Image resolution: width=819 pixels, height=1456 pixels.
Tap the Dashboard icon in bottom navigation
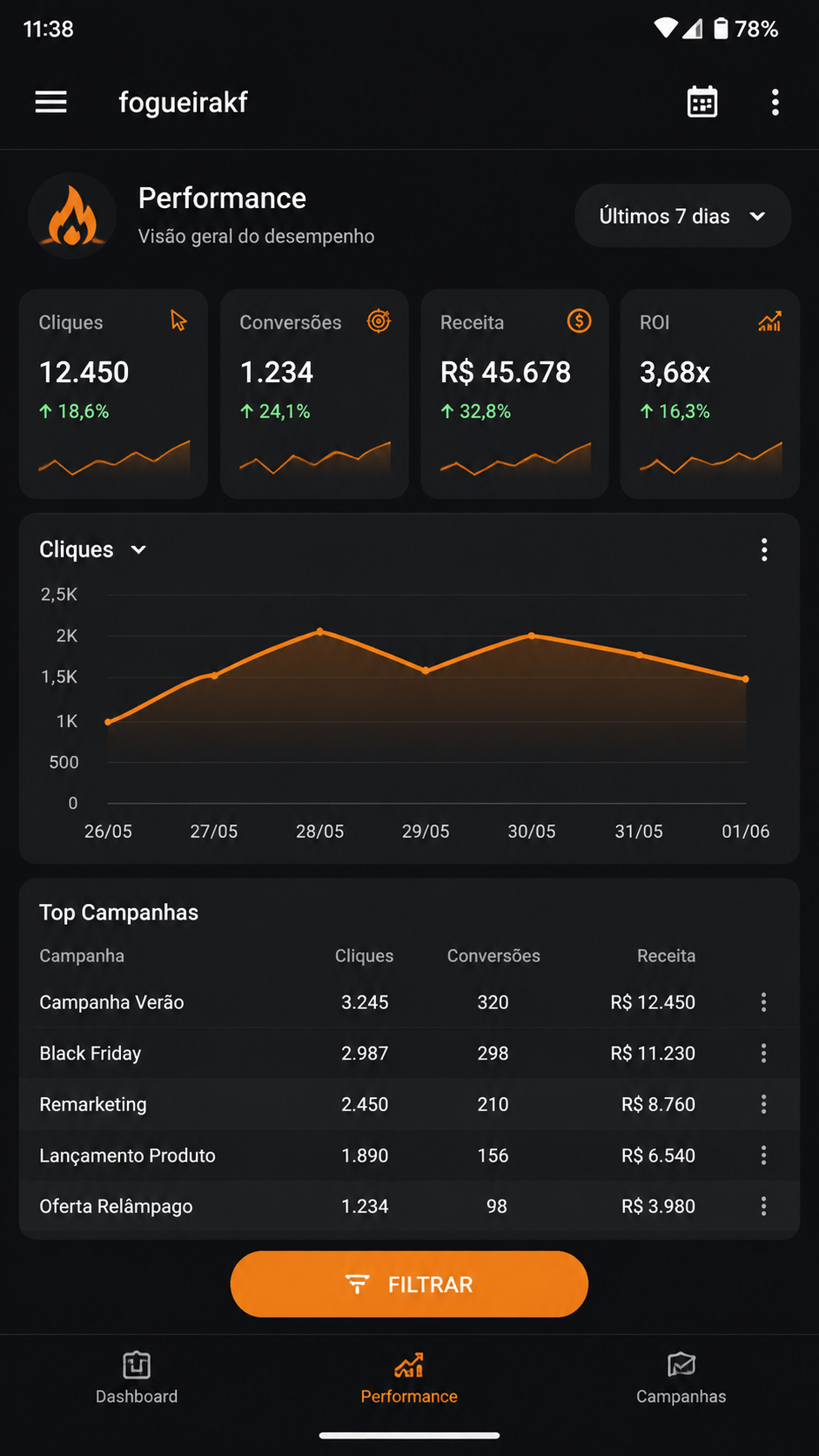pos(137,1365)
